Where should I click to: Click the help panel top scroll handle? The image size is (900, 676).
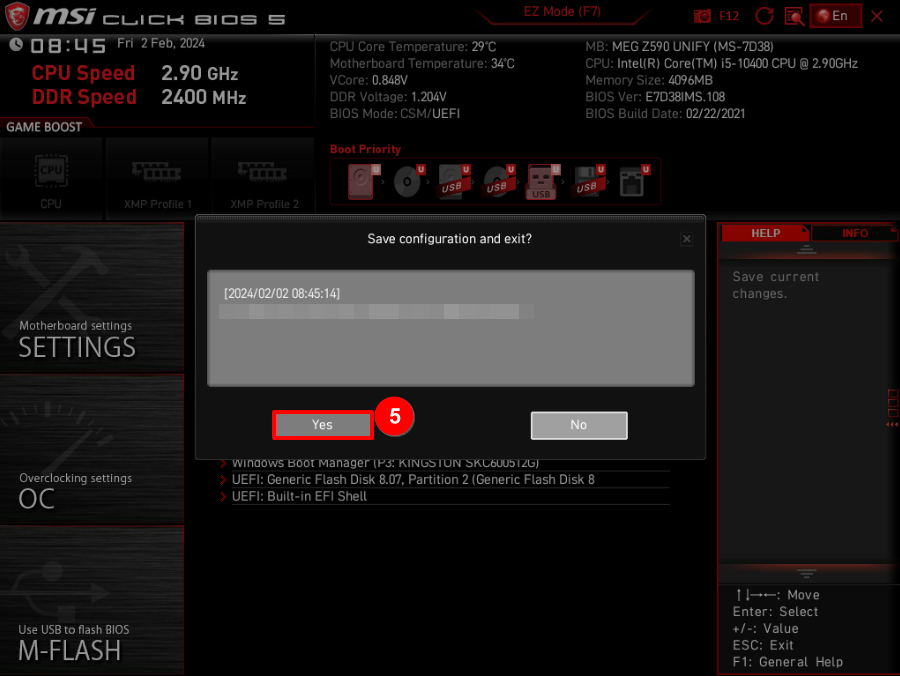(806, 250)
